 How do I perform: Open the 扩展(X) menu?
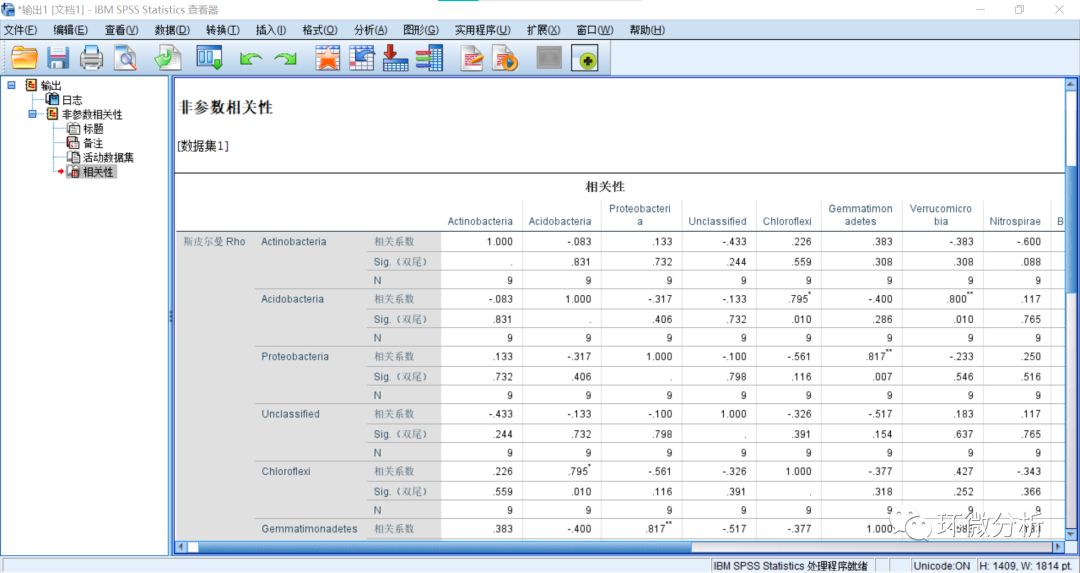543,30
